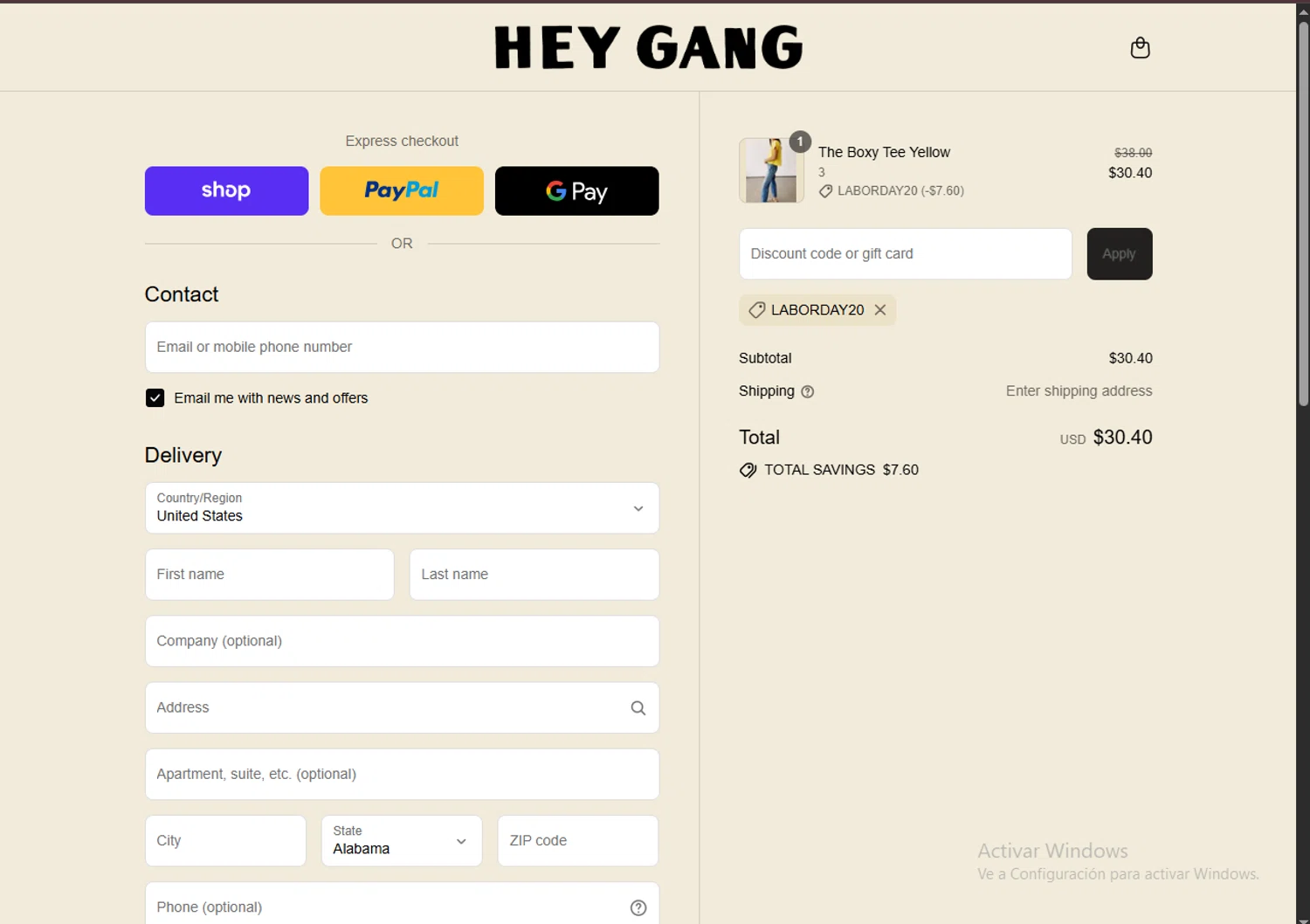Click the Enter shipping address text

(x=1079, y=391)
